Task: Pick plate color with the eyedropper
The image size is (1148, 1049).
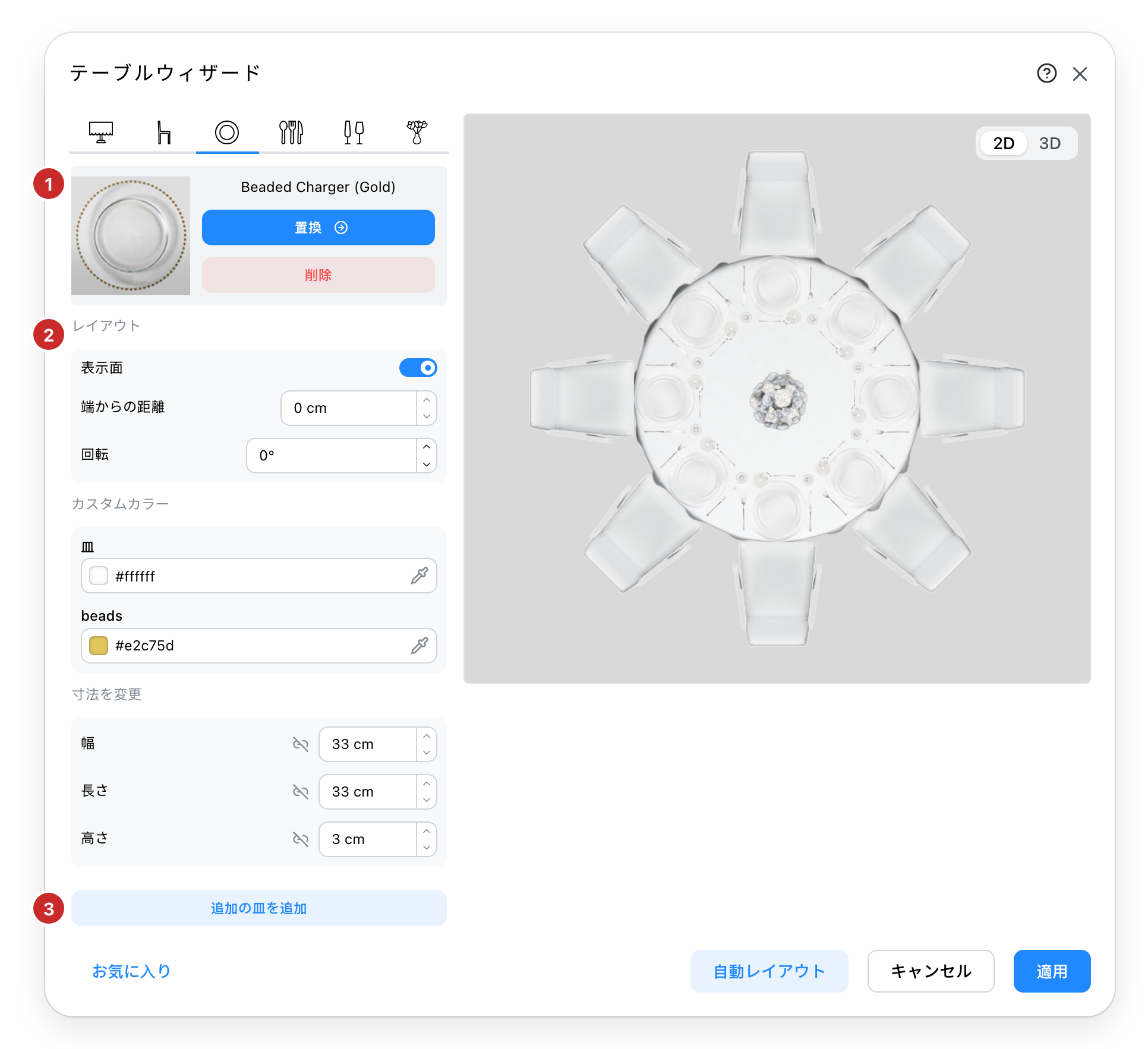Action: (420, 576)
